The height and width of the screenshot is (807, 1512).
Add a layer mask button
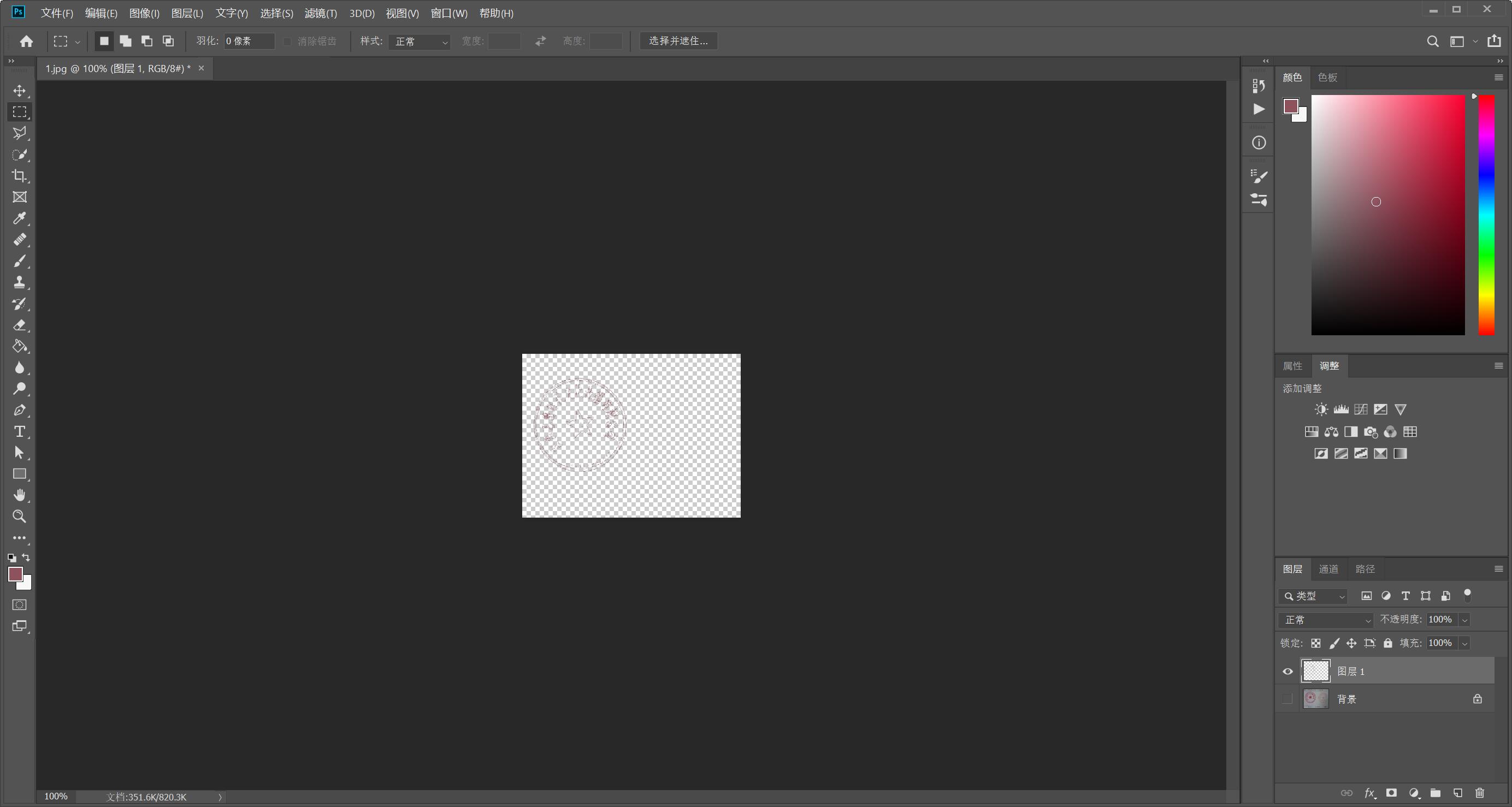point(1391,793)
